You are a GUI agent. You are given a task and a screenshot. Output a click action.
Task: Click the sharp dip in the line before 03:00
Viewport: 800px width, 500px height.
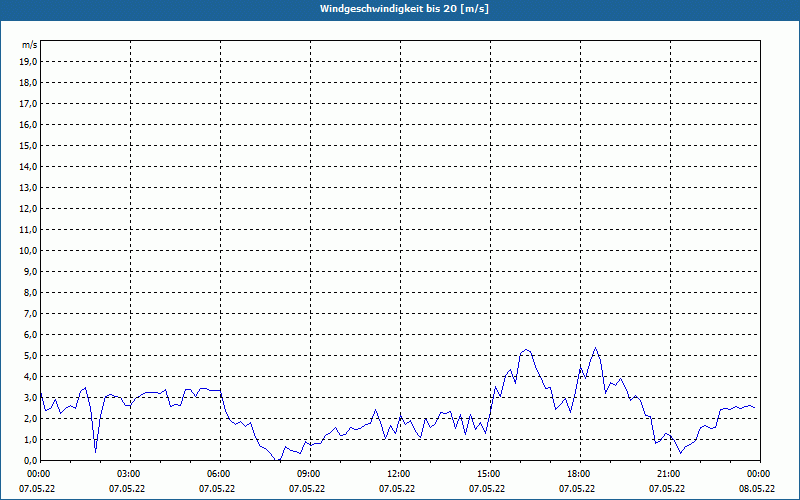(96, 452)
